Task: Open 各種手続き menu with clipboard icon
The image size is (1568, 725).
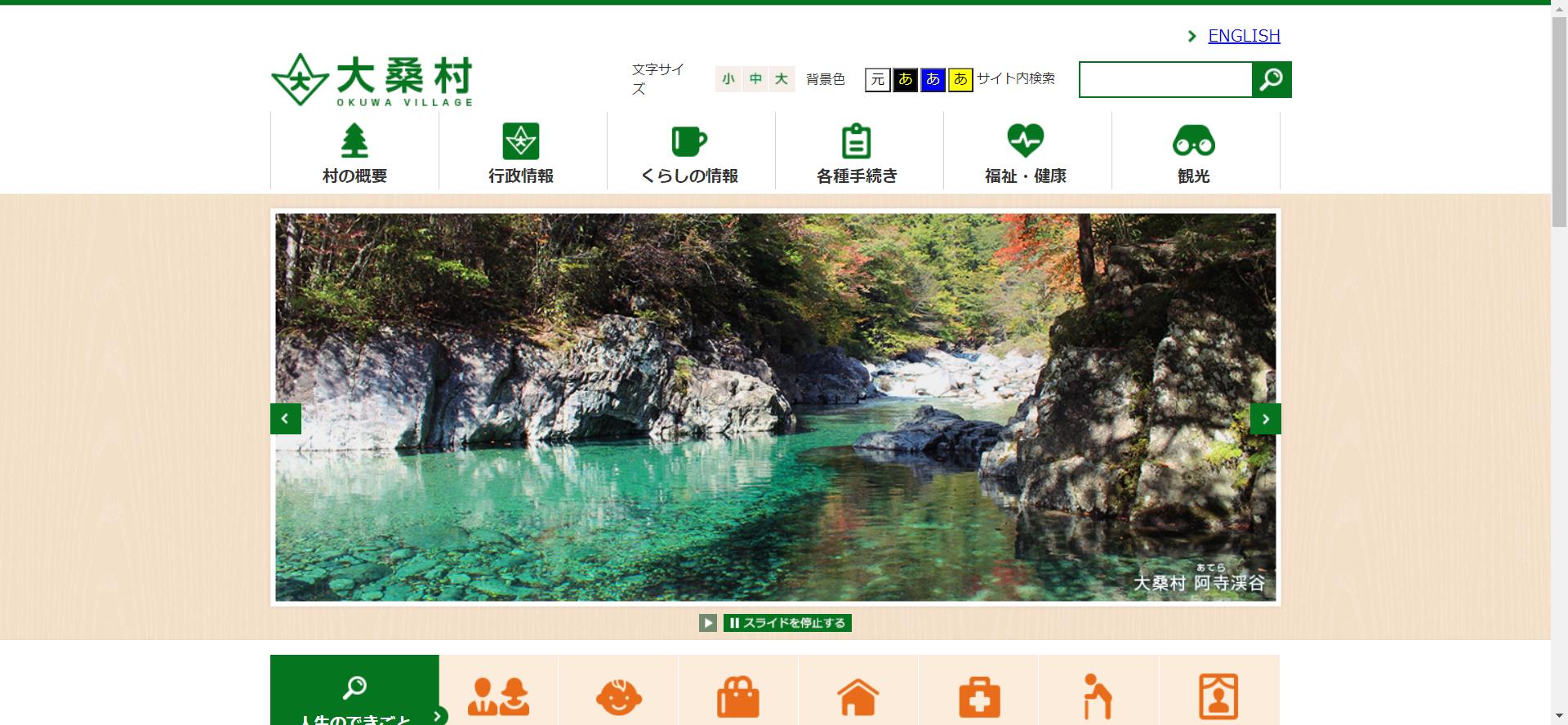Action: (x=859, y=151)
